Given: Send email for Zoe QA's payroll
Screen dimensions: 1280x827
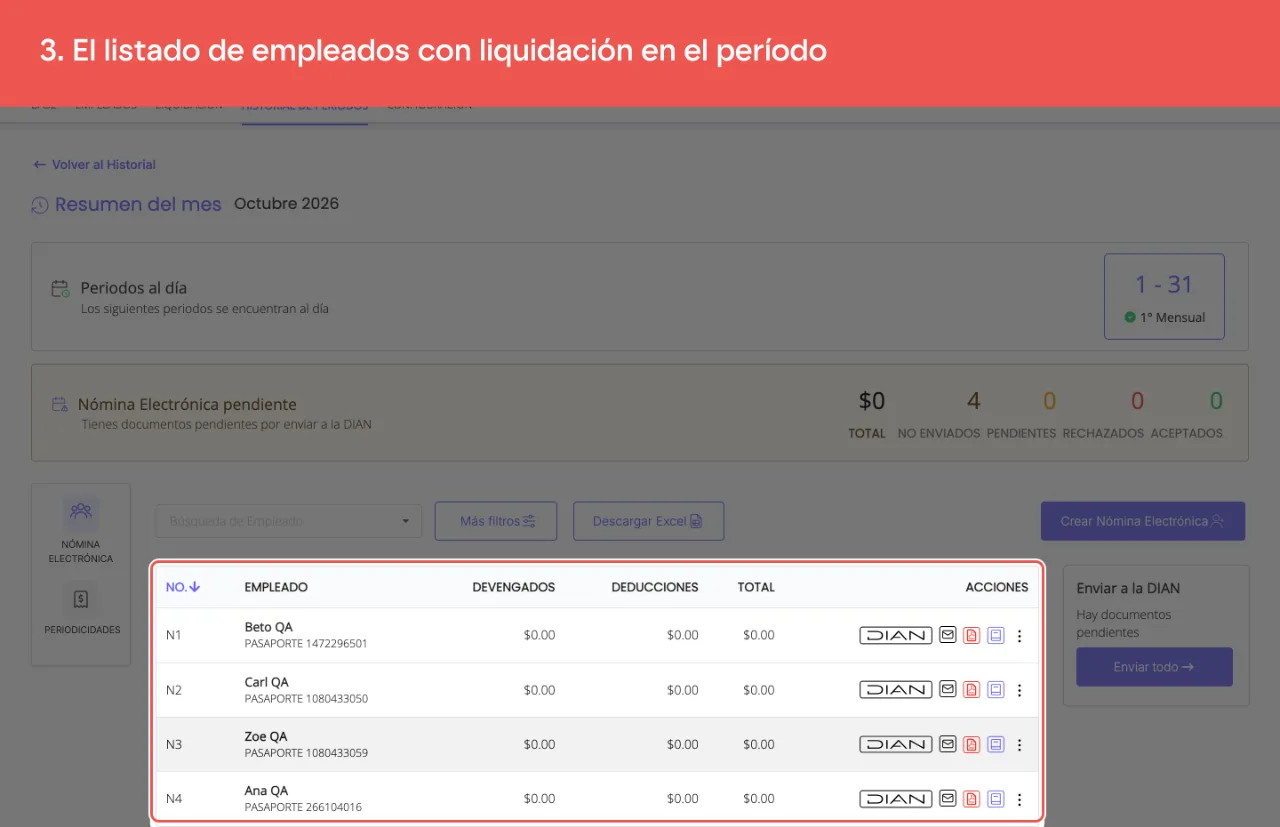Looking at the screenshot, I should pyautogui.click(x=948, y=744).
